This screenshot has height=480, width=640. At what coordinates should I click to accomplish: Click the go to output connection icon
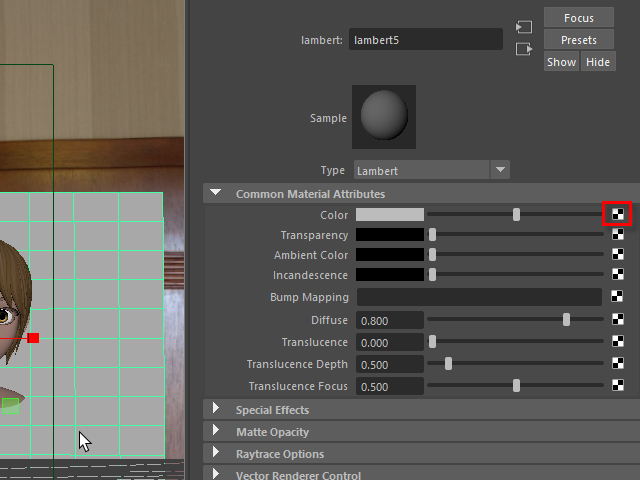(523, 49)
